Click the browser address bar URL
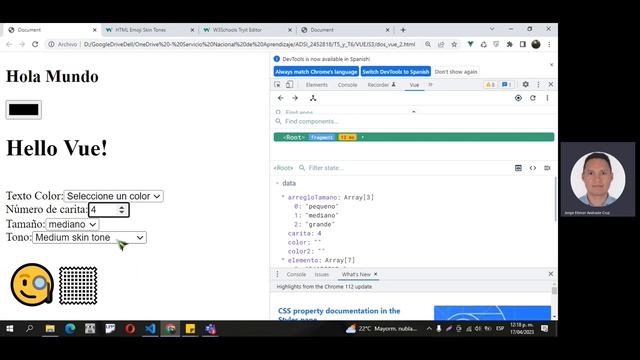Screen dimensions: 640x360 [249, 44]
